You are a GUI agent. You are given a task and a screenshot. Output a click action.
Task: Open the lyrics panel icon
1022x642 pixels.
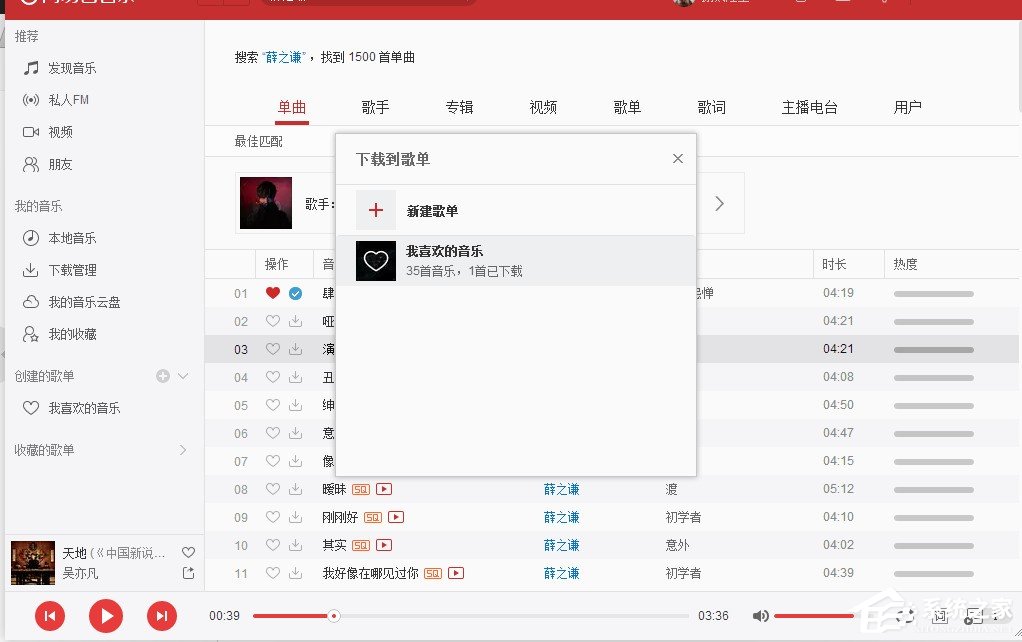point(941,616)
